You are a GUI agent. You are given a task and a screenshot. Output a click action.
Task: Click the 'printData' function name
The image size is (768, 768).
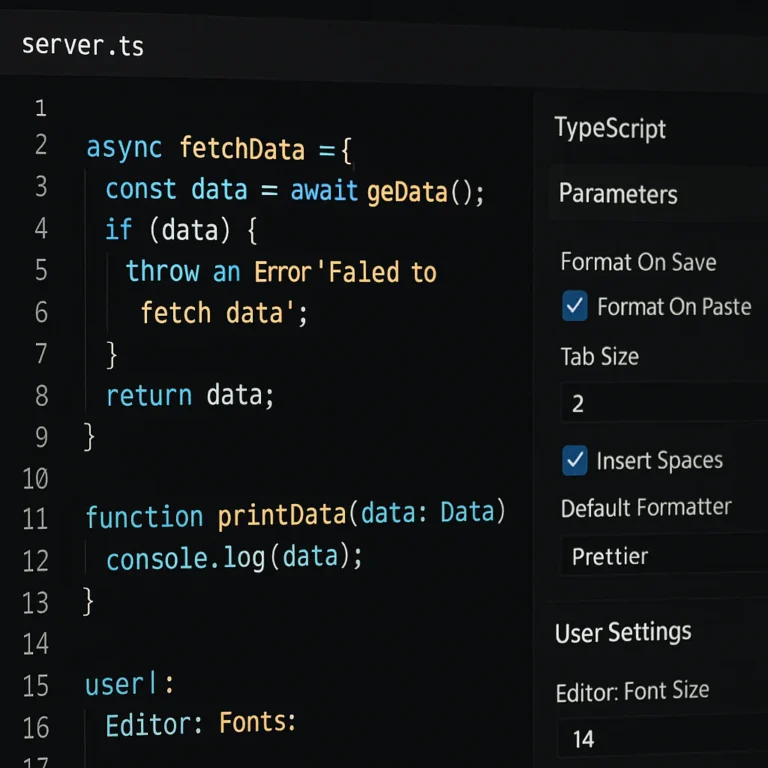coord(282,515)
